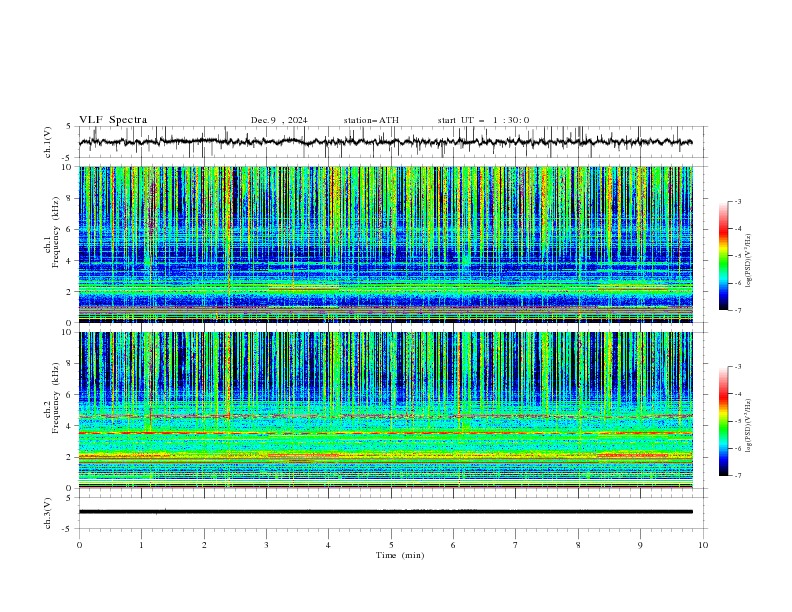Click the "2" kHz tick on ch.1 axis
The height and width of the screenshot is (612, 792).
pyautogui.click(x=70, y=292)
